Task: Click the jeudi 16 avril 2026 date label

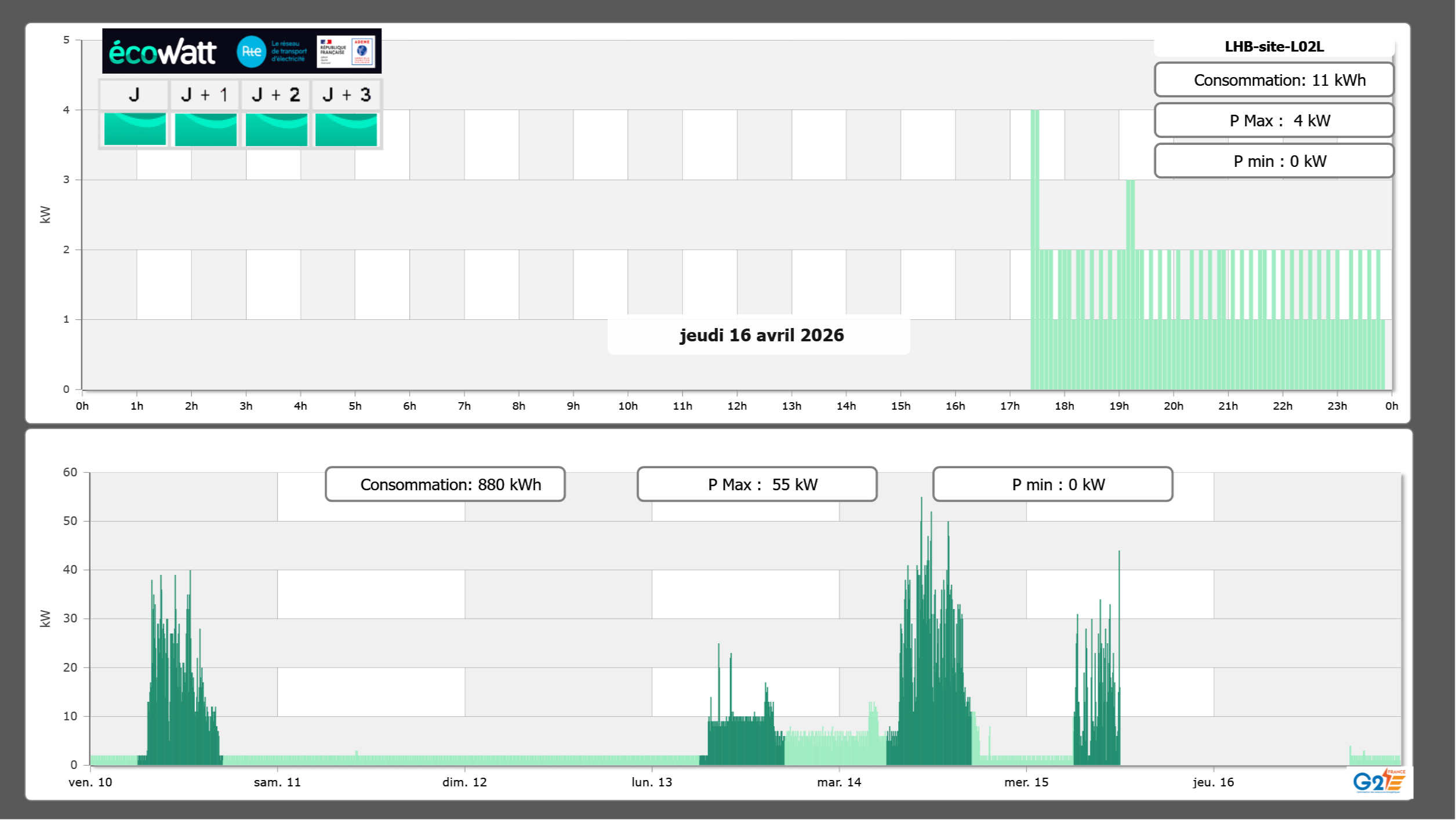Action: click(x=761, y=335)
